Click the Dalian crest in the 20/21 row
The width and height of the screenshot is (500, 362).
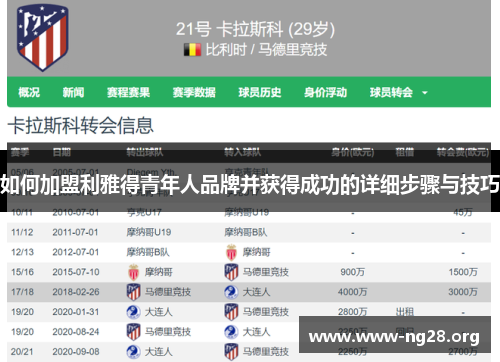(133, 352)
